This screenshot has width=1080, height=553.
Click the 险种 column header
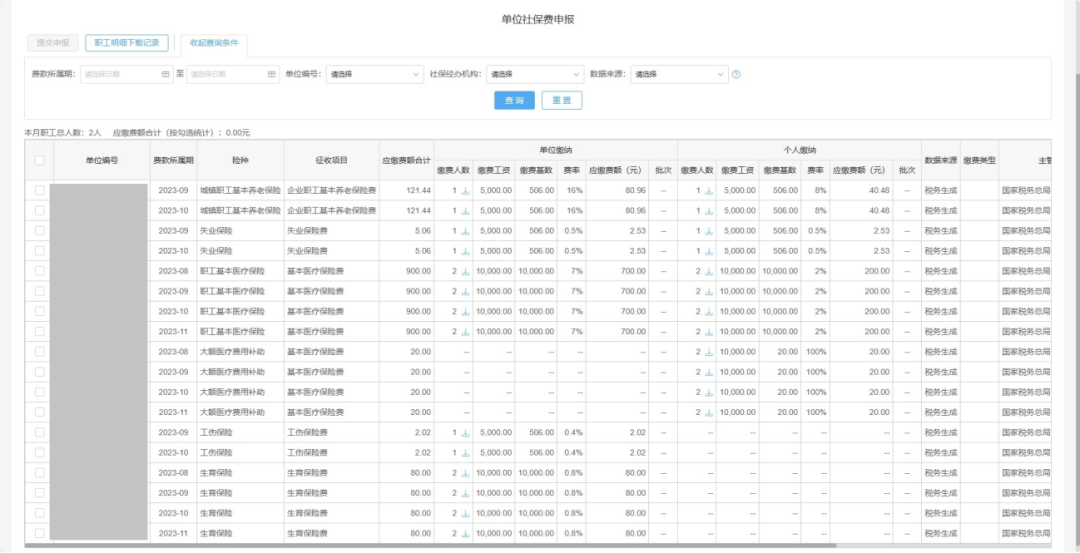pyautogui.click(x=240, y=160)
